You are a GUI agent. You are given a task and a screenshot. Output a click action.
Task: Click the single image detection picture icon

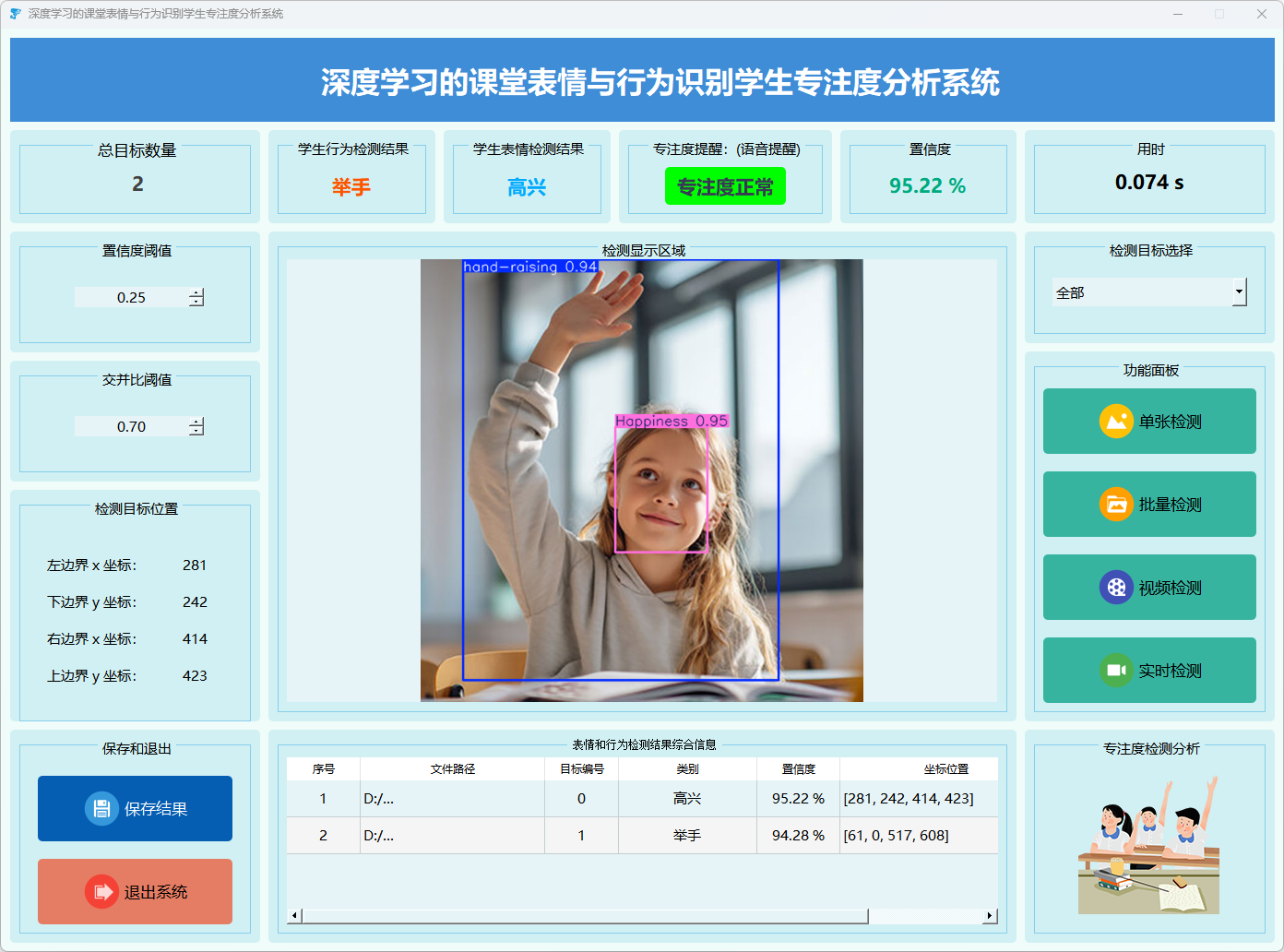pyautogui.click(x=1115, y=422)
